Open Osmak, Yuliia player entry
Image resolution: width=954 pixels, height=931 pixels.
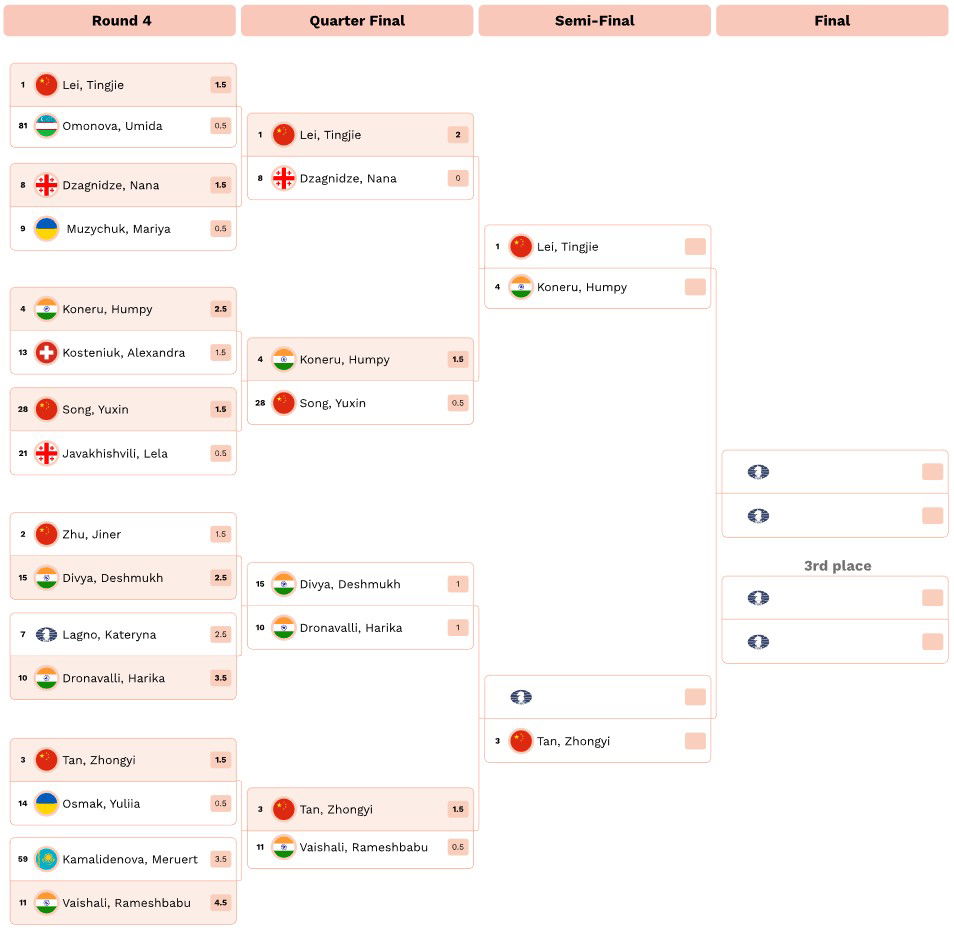123,804
